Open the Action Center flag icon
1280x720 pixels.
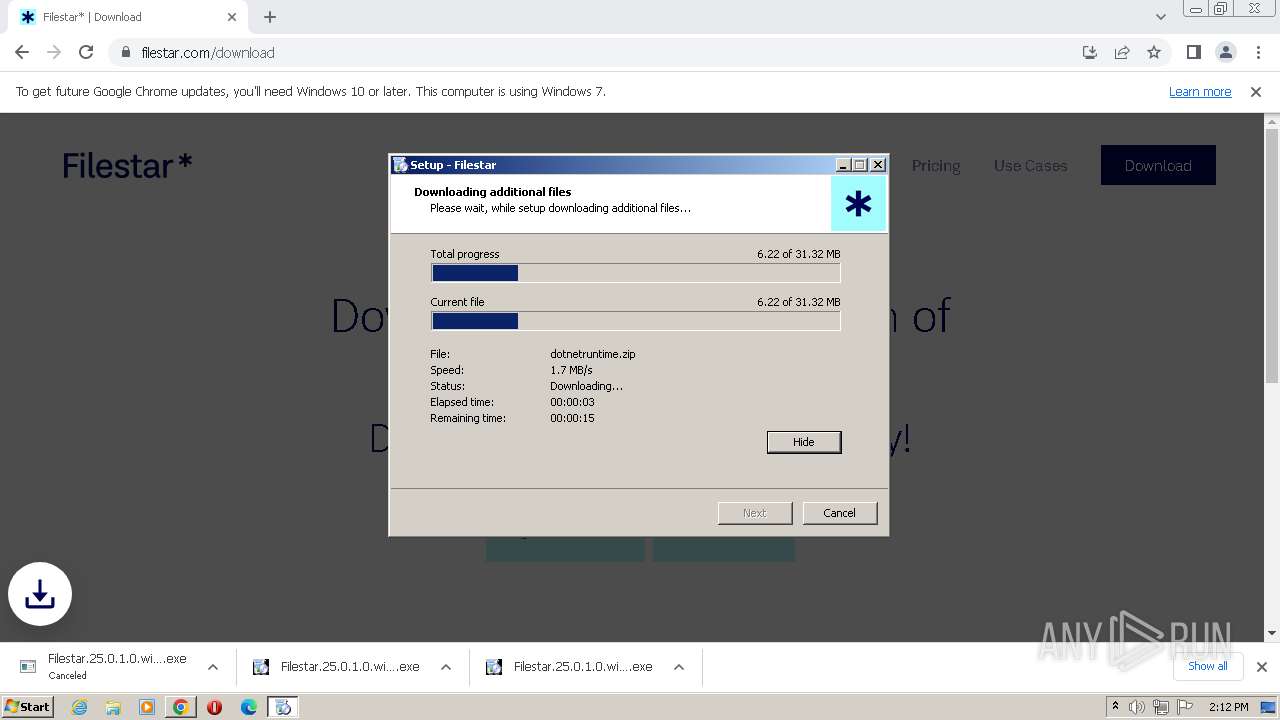tap(1185, 707)
